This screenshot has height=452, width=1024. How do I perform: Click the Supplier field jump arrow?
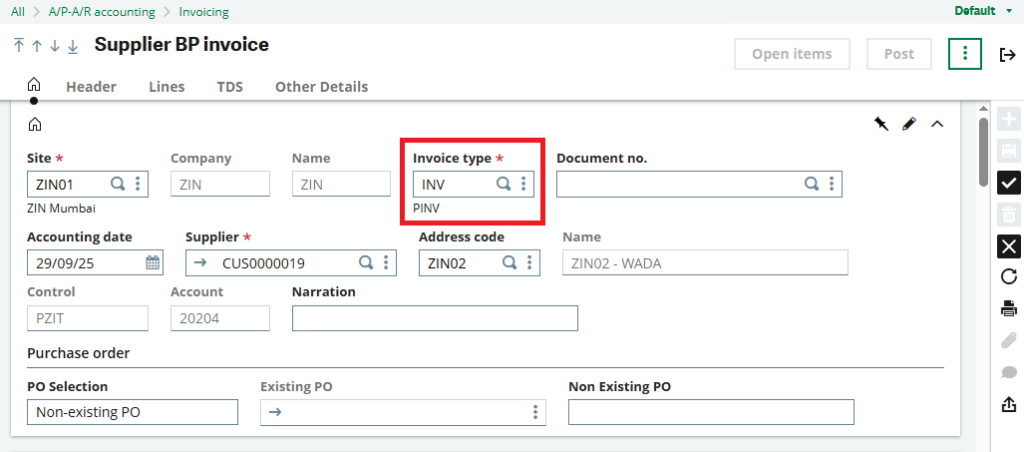pos(200,263)
